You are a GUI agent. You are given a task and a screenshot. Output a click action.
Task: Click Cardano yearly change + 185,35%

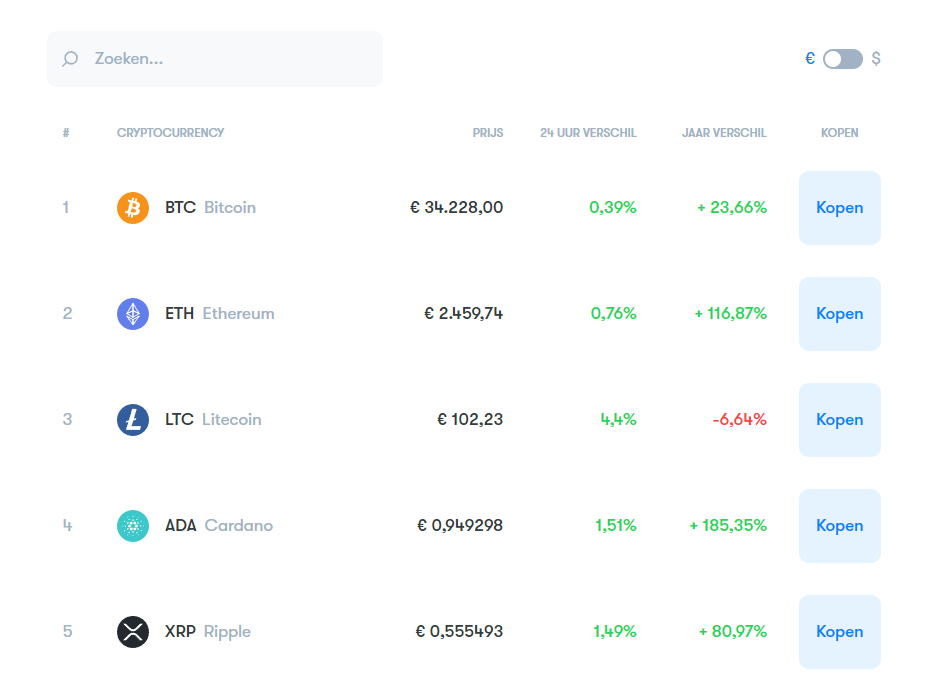(728, 526)
